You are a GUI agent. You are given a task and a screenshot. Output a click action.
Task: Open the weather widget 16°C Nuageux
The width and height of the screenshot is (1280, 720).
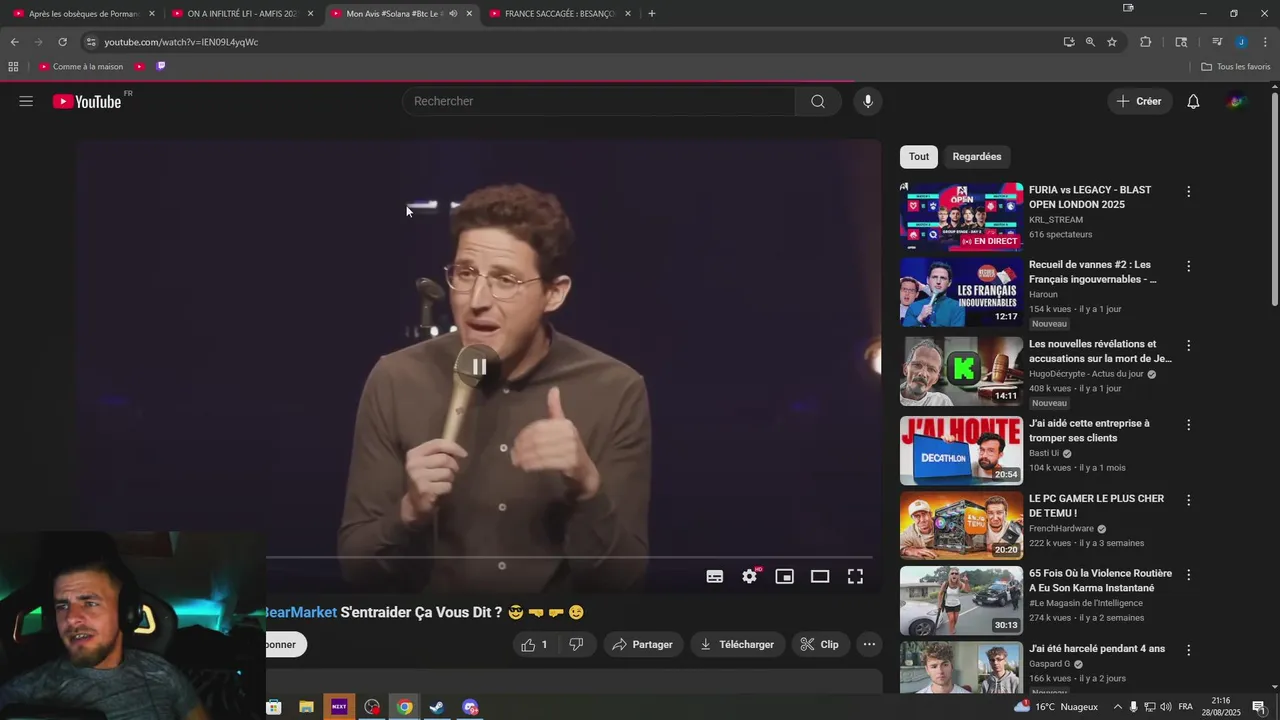tap(1056, 707)
